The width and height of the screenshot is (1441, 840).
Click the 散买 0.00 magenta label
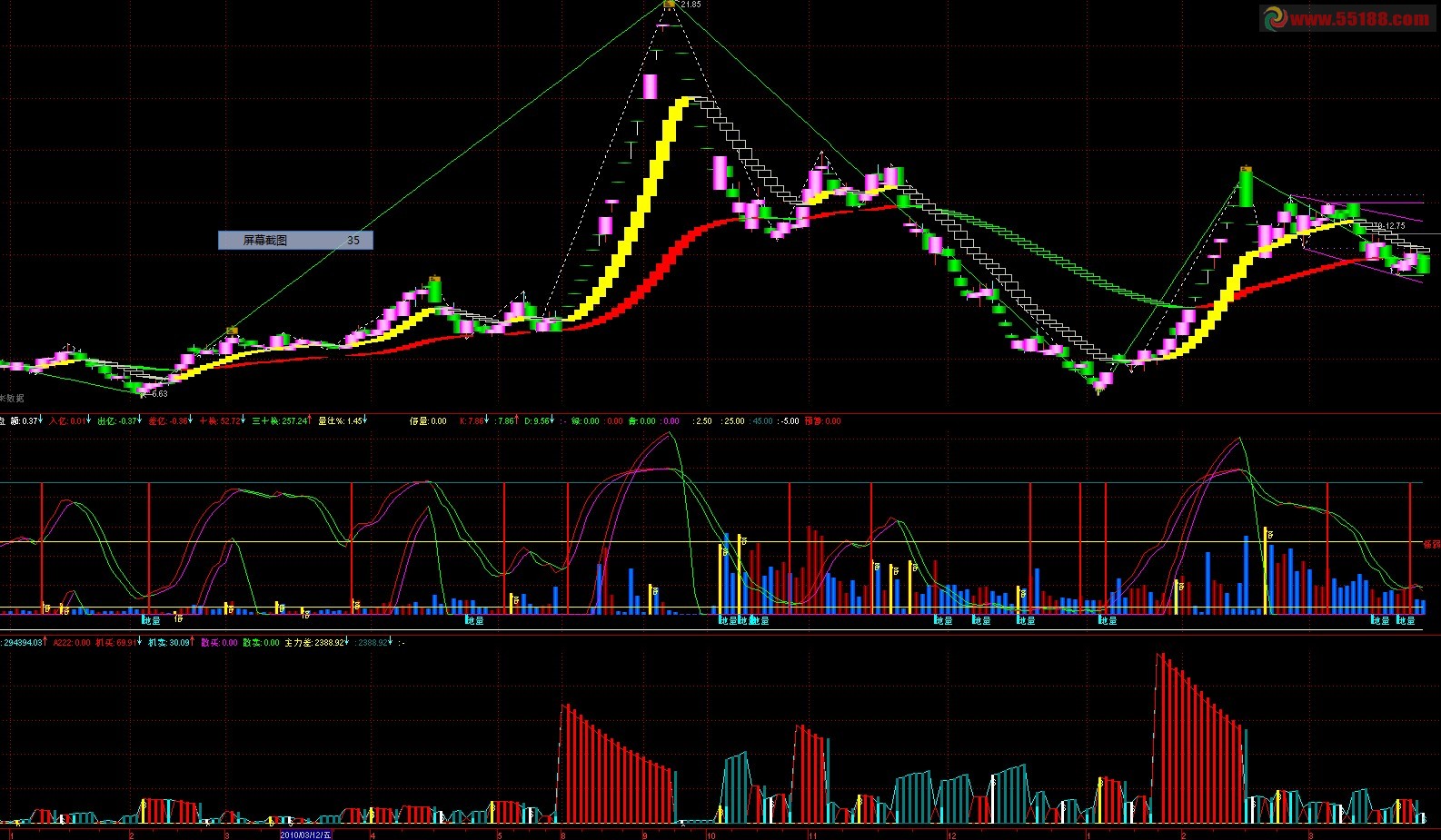tap(218, 643)
